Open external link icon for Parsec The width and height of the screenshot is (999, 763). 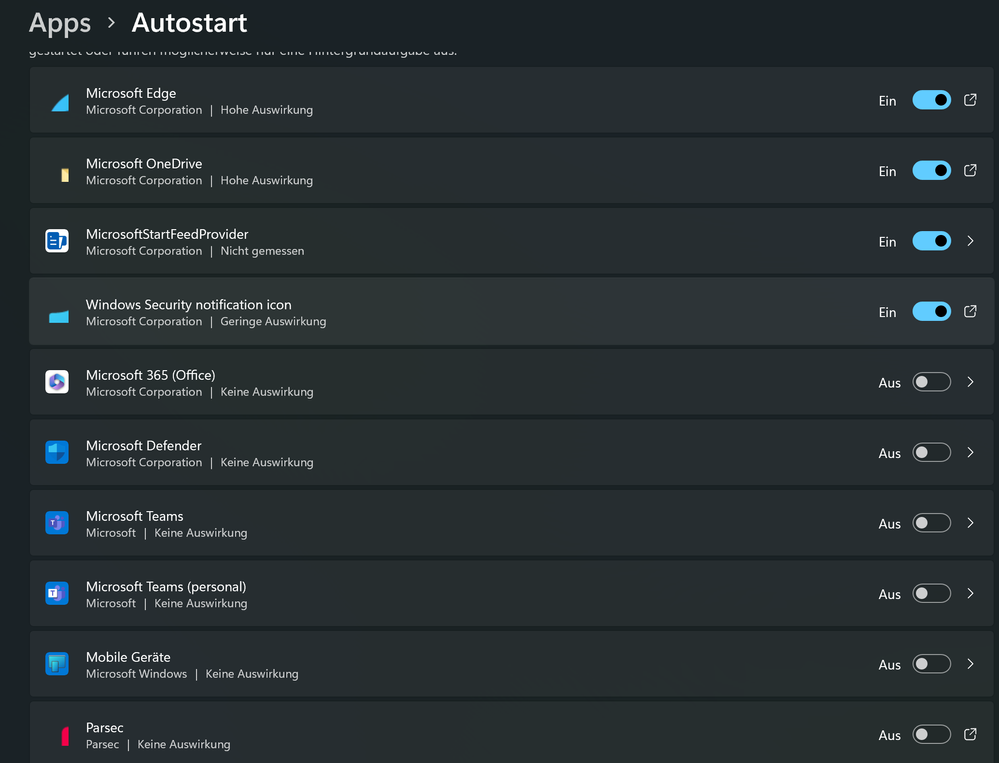tap(970, 734)
